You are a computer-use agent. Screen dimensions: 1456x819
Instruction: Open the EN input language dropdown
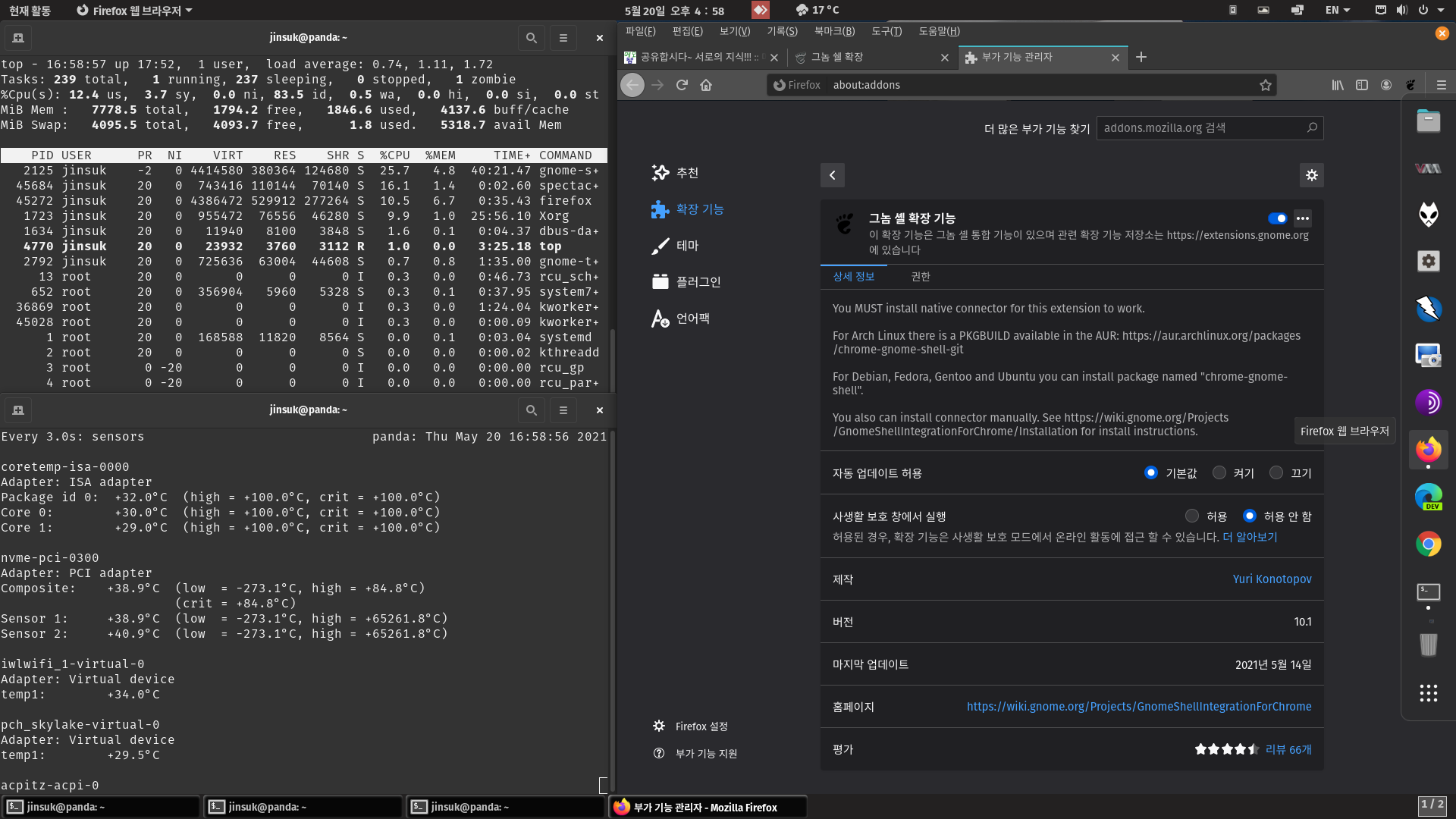click(1338, 10)
